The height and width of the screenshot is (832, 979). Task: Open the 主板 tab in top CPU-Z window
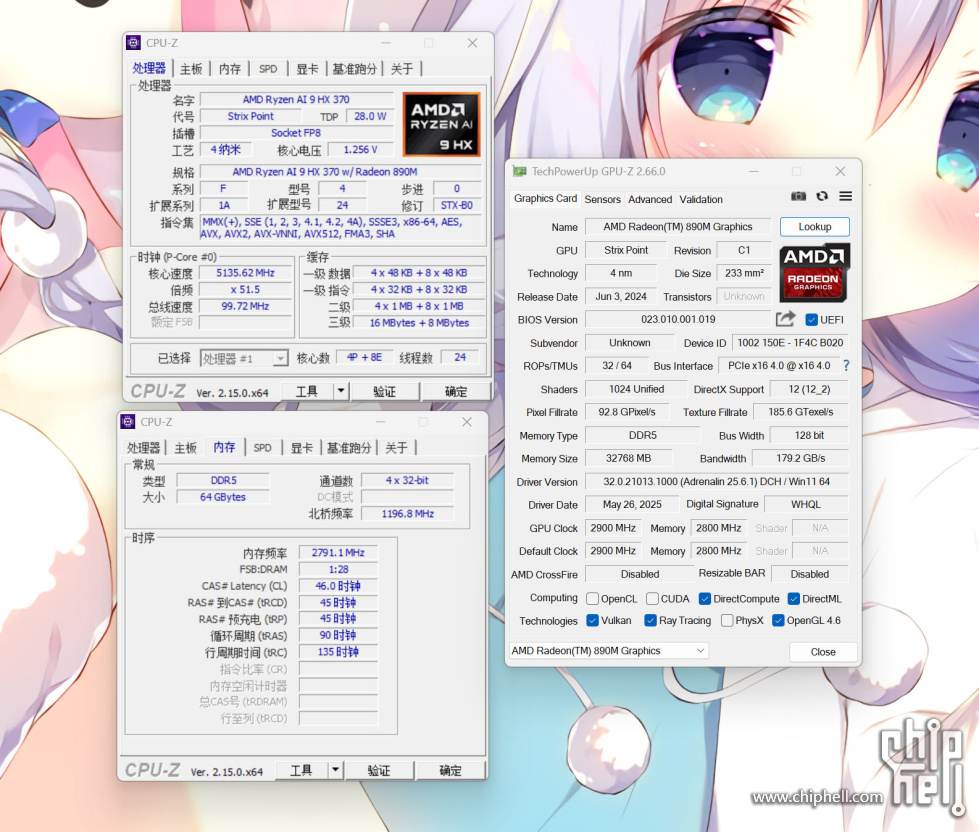click(191, 69)
